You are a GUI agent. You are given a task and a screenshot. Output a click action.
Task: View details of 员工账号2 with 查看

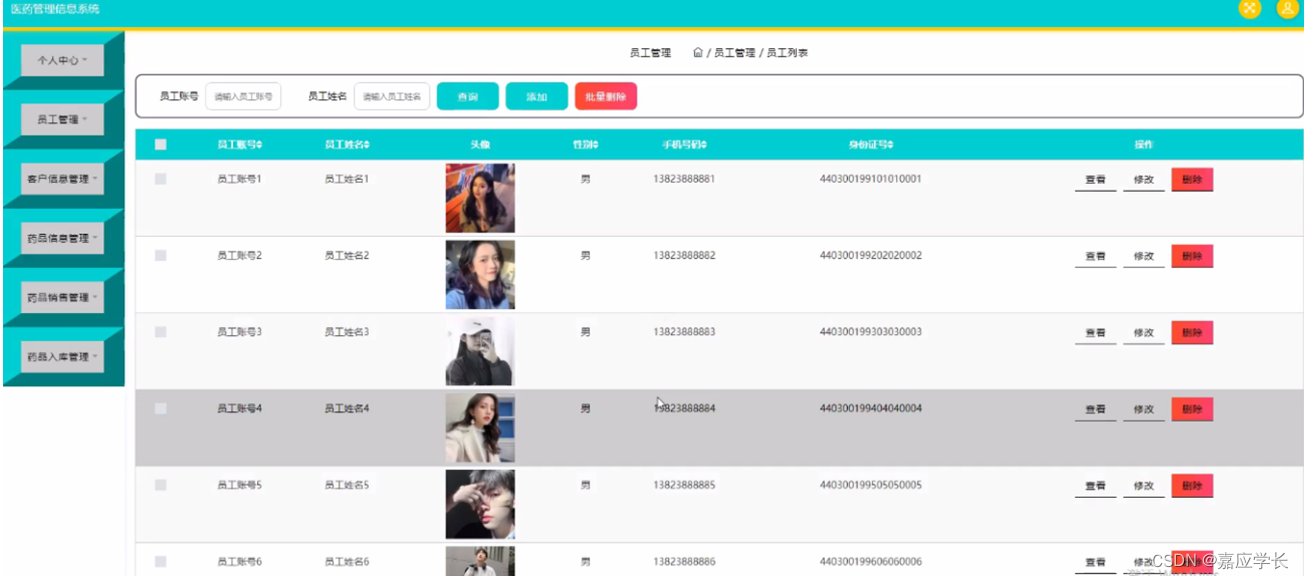[x=1096, y=256]
